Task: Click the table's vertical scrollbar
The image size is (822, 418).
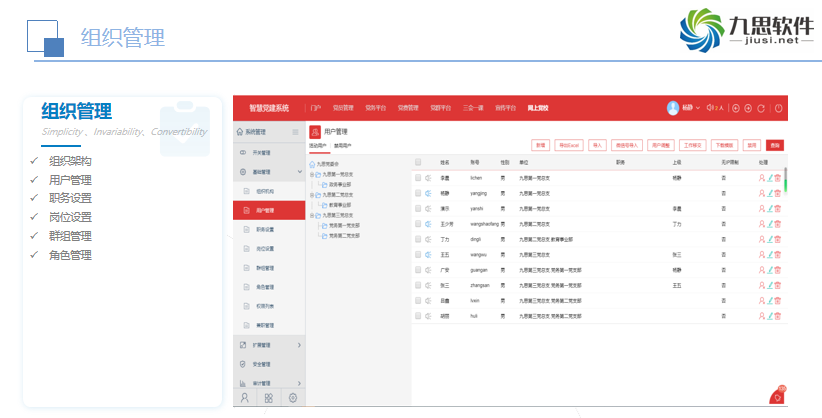Action: point(785,180)
